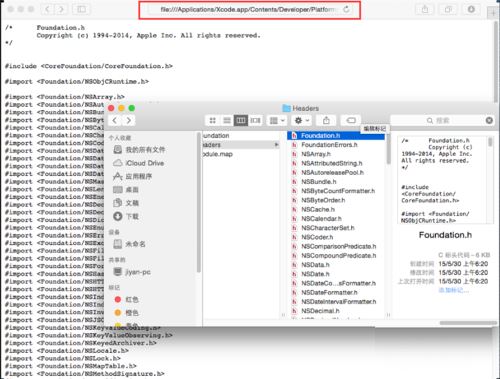This screenshot has width=500, height=379.
Task: Select the red tag in sidebar
Action: [126, 299]
